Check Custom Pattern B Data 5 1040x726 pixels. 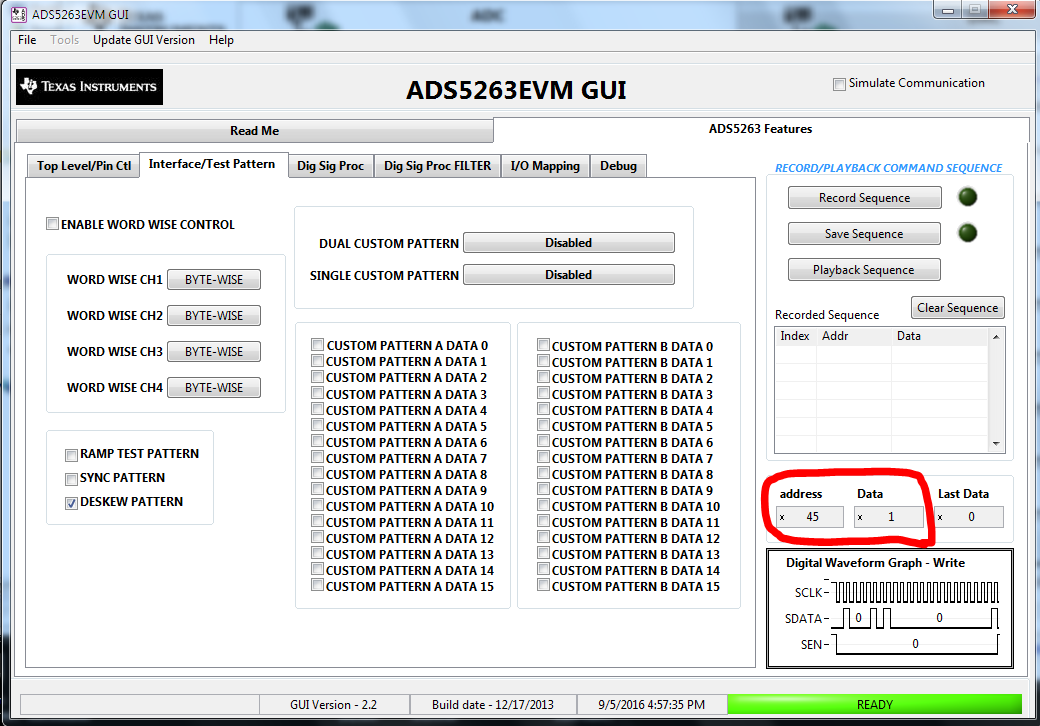click(x=543, y=425)
